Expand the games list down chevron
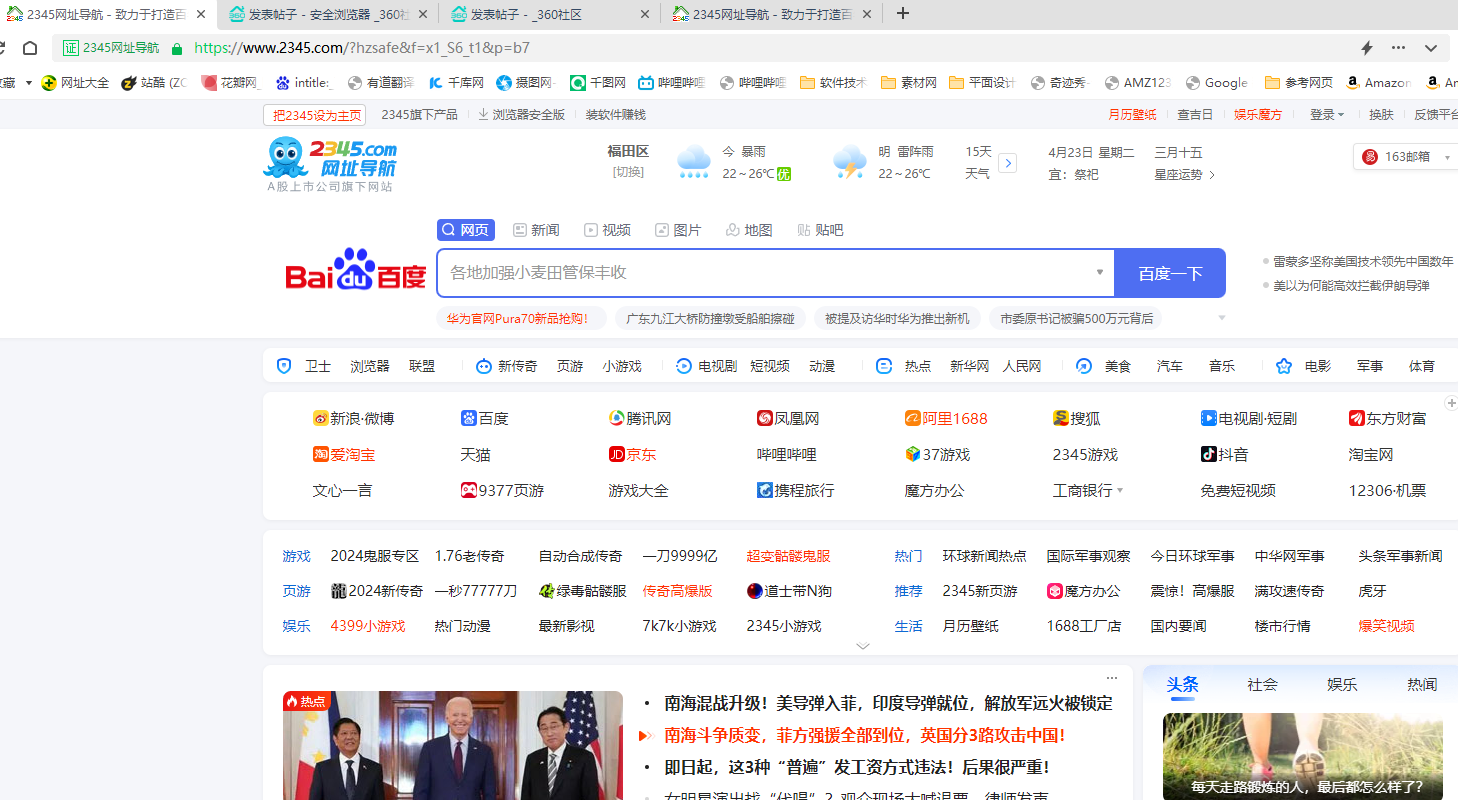 [863, 646]
